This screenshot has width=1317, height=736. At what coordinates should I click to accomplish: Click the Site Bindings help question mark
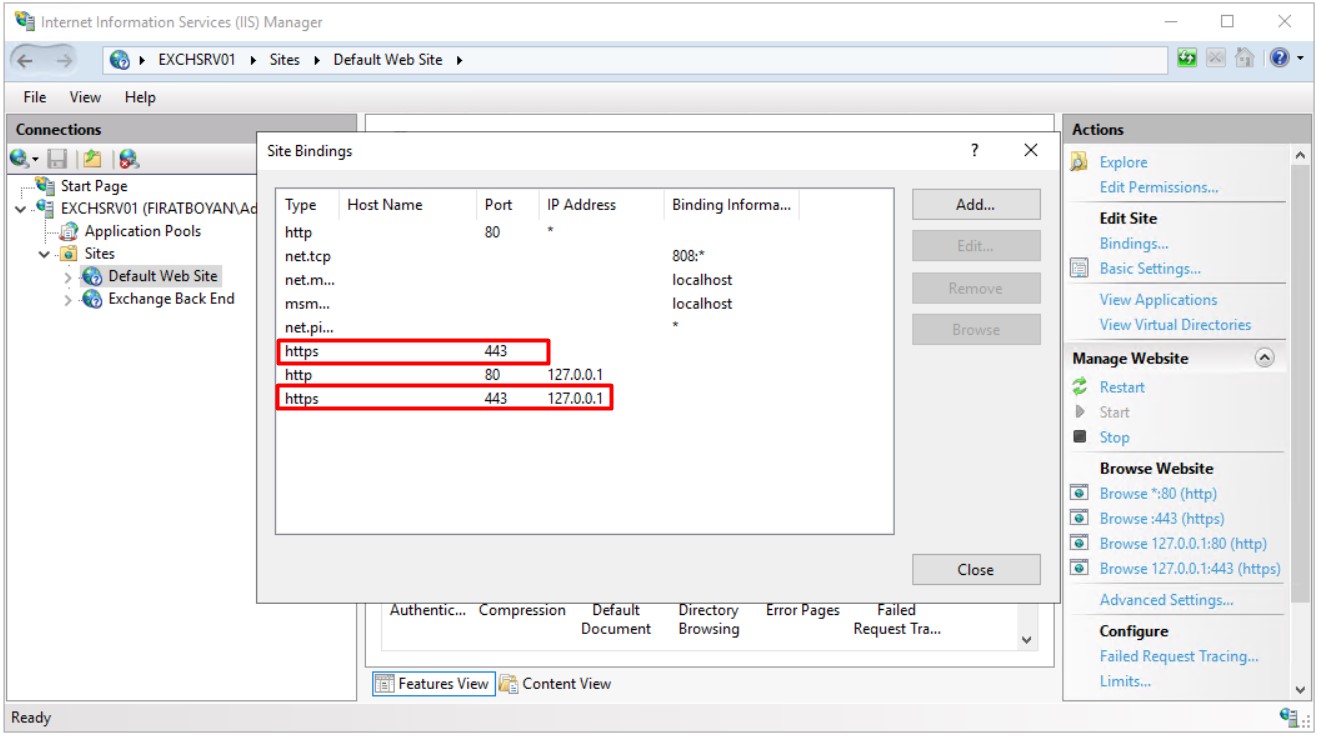click(975, 150)
